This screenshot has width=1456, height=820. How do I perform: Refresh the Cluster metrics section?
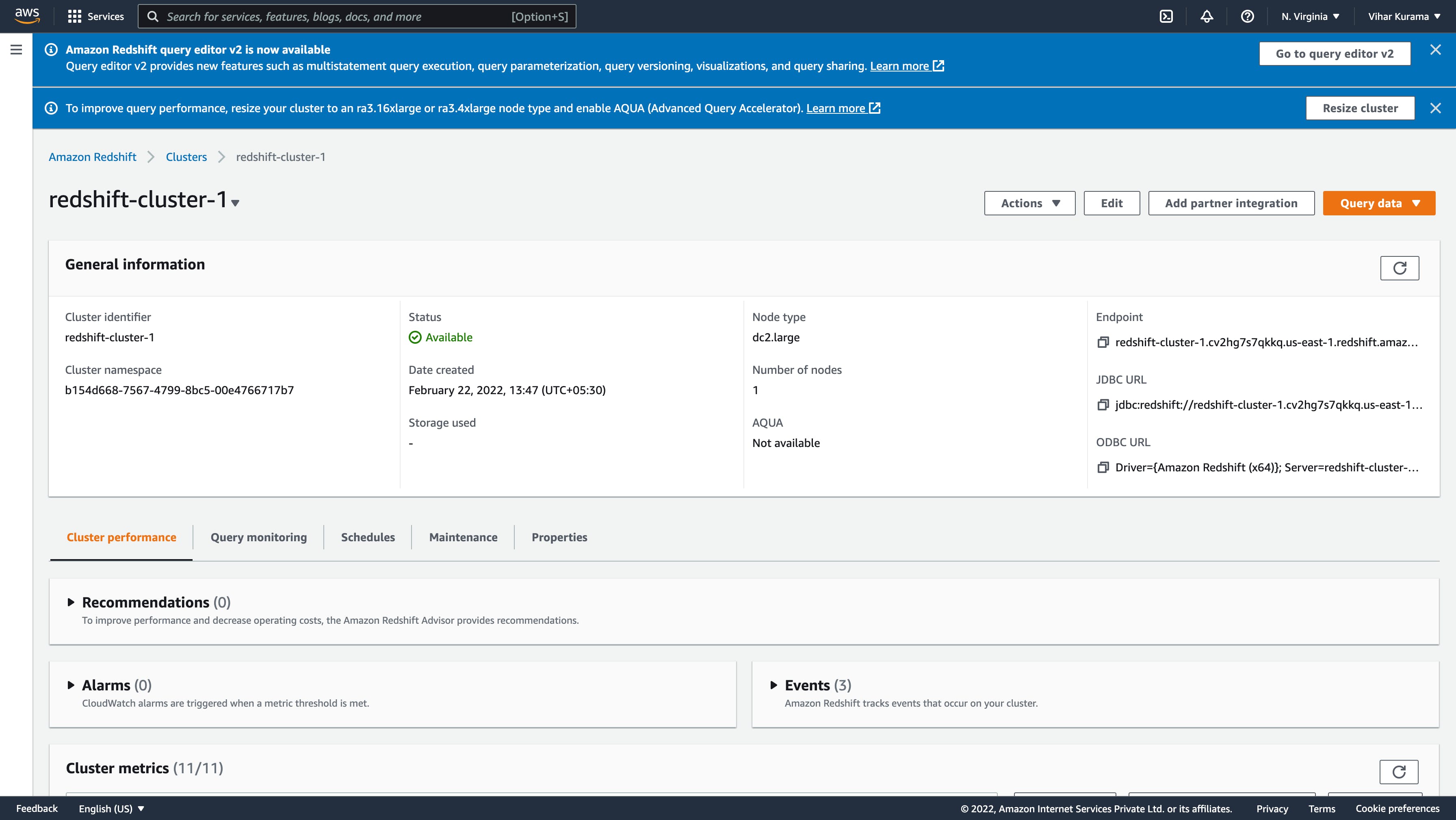click(1399, 772)
